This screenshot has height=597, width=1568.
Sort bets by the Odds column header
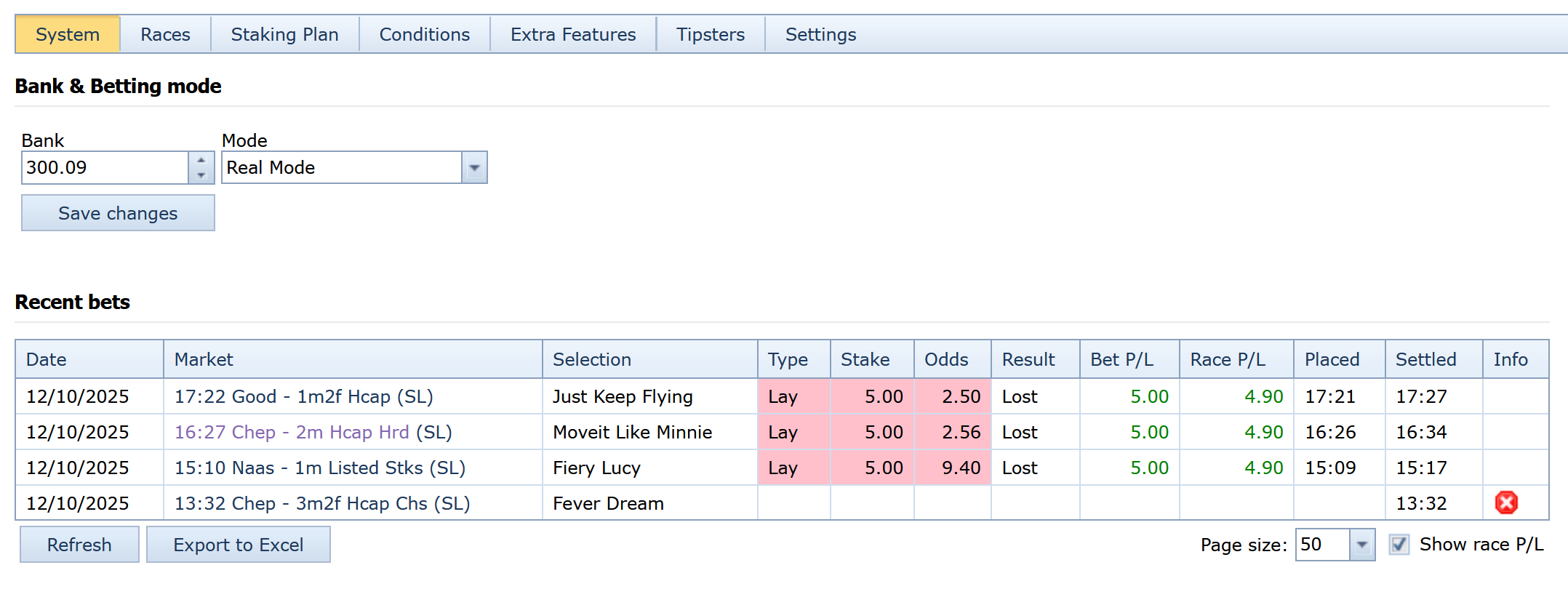[945, 359]
